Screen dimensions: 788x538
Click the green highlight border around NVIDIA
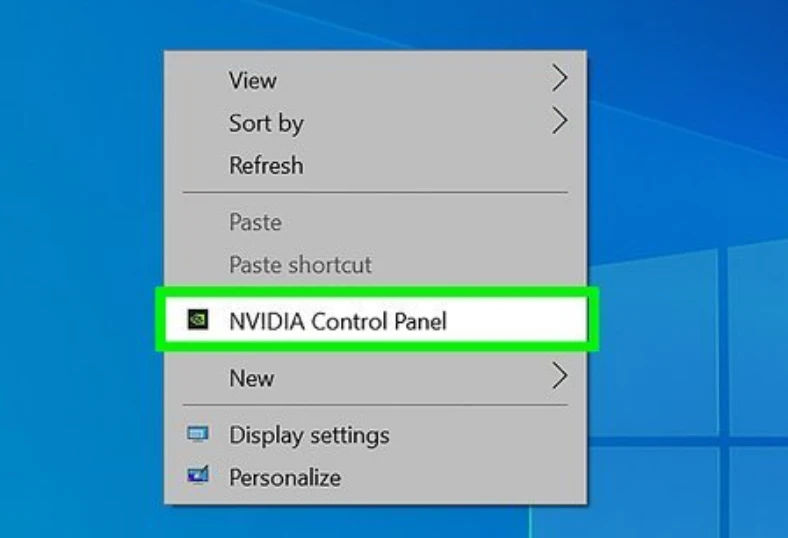(377, 292)
